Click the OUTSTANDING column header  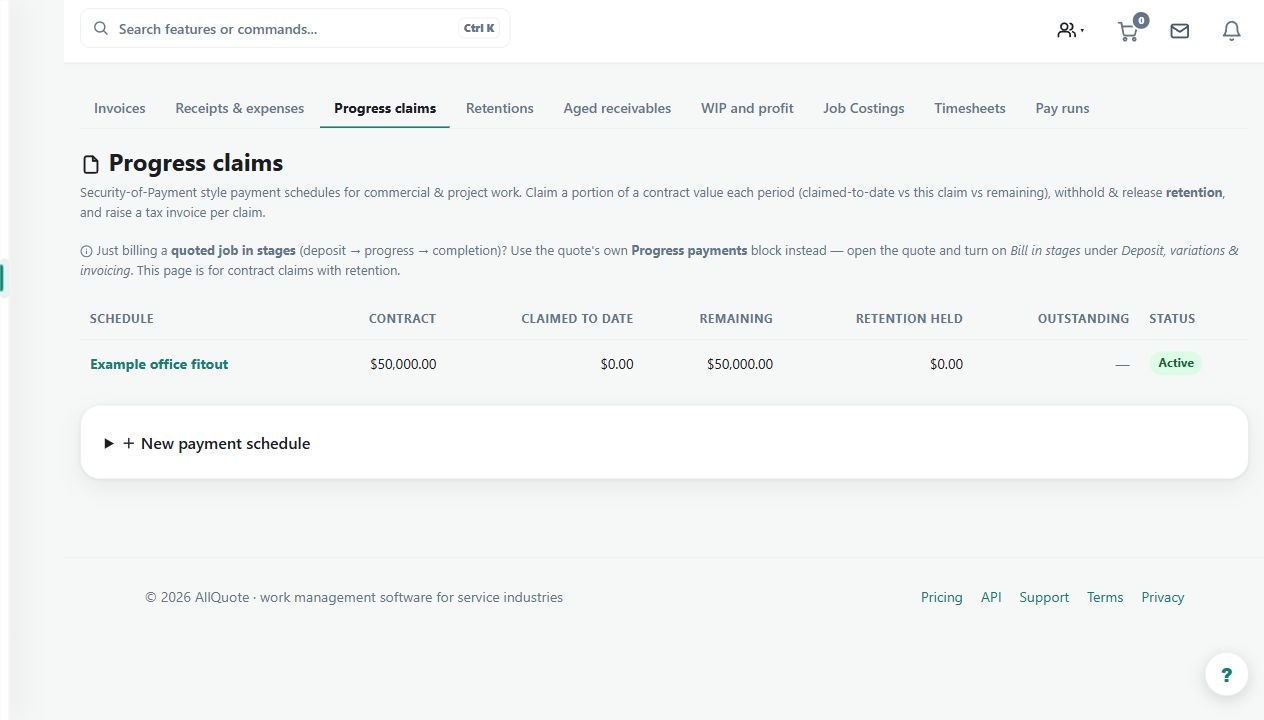(1083, 319)
